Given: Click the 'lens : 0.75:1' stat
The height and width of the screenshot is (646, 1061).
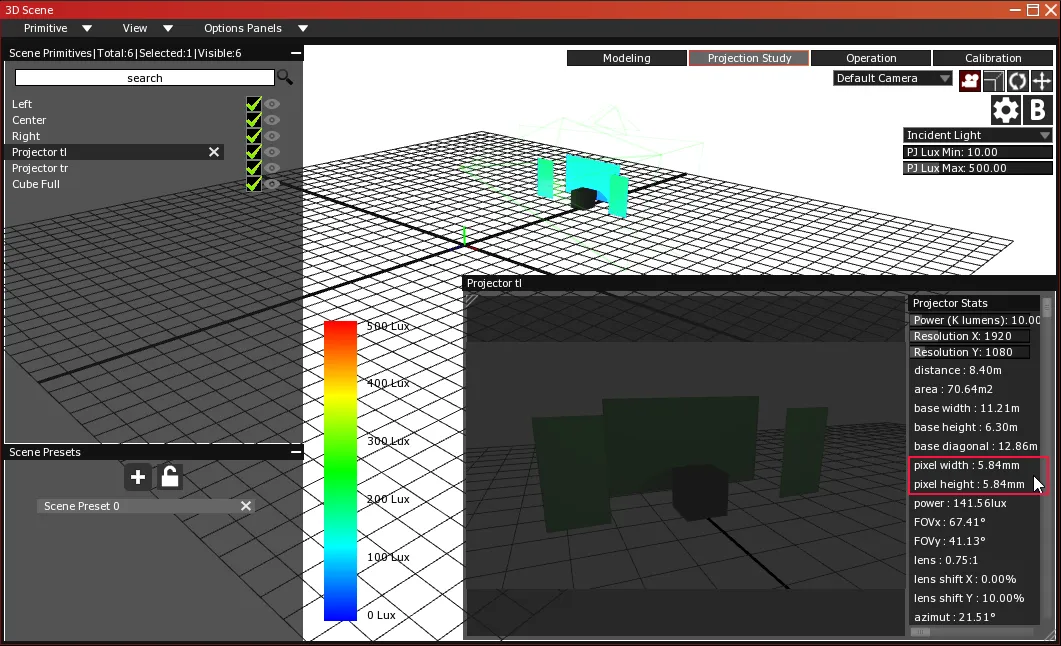Looking at the screenshot, I should 946,560.
